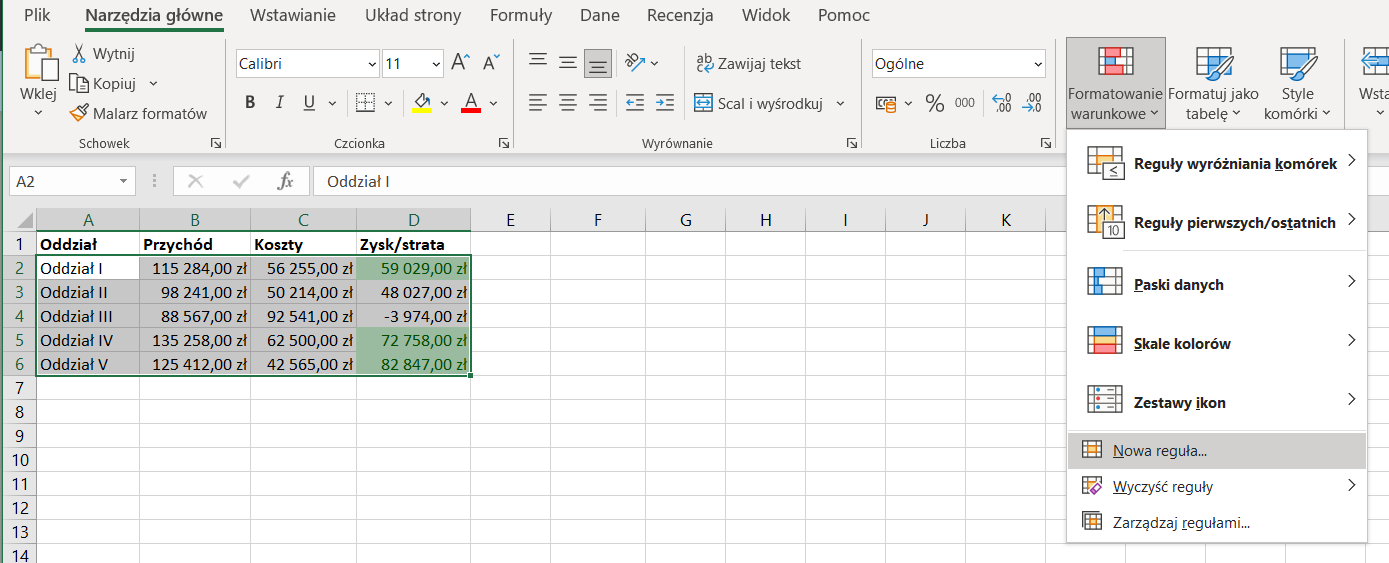Switch to Widok tab
Viewport: 1389px width, 563px height.
(x=766, y=15)
